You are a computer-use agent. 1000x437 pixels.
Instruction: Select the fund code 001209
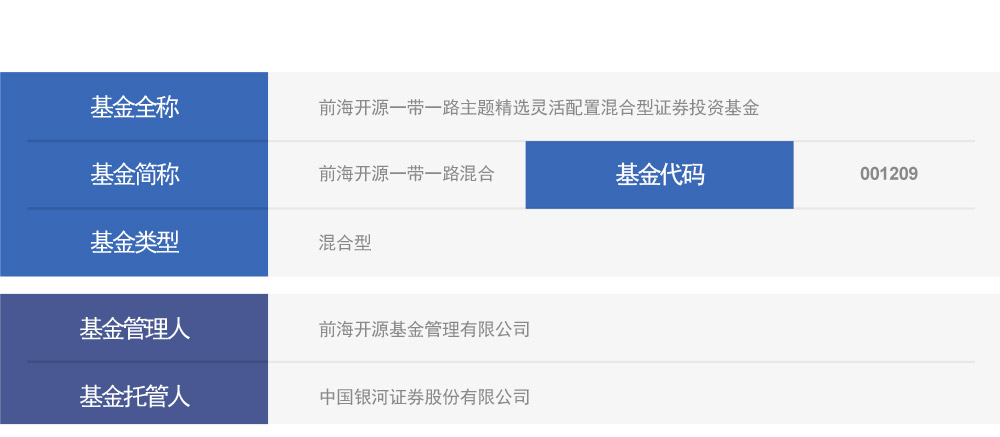[888, 174]
